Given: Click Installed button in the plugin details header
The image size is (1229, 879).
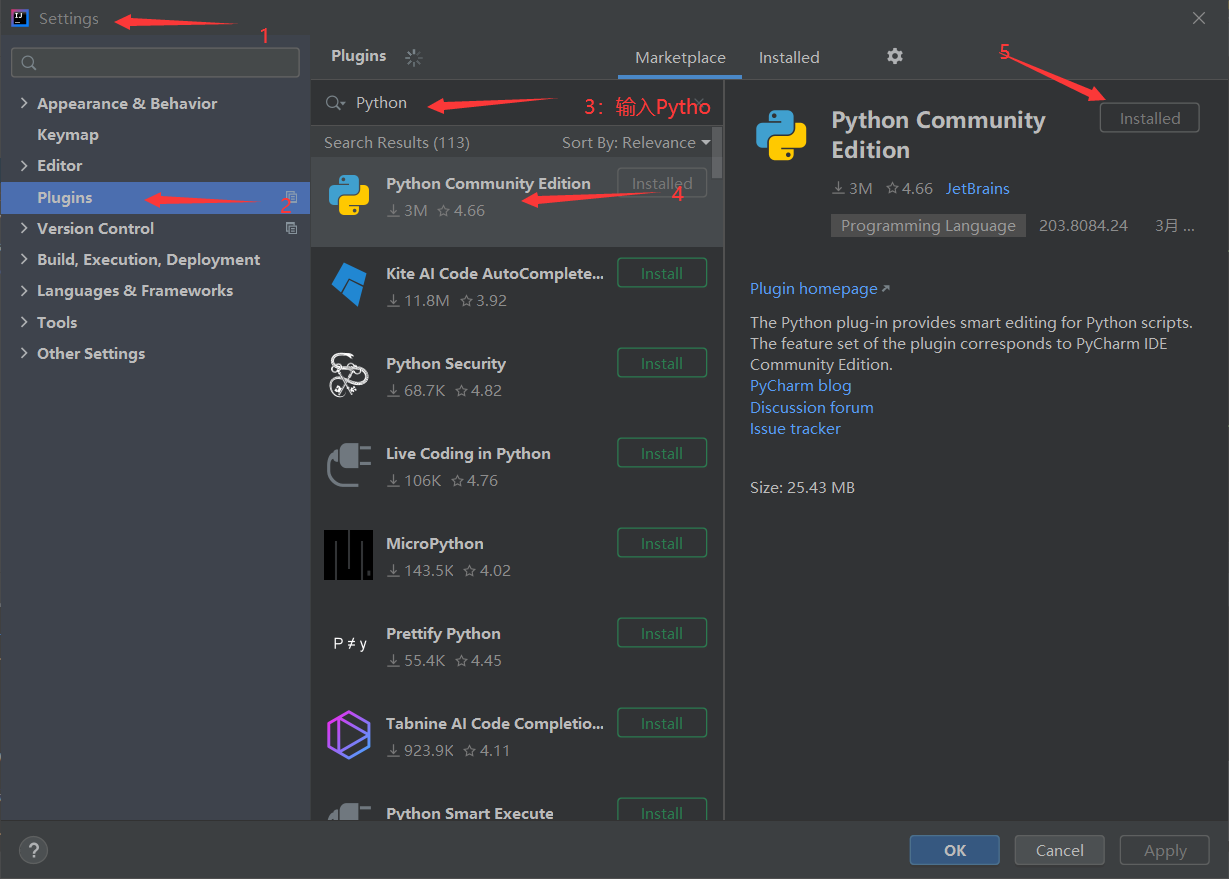Looking at the screenshot, I should pyautogui.click(x=1149, y=118).
